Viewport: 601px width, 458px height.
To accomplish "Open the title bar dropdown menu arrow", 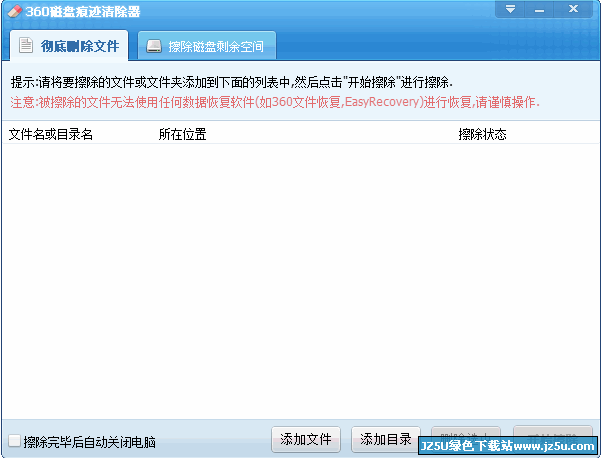I will tap(510, 9).
